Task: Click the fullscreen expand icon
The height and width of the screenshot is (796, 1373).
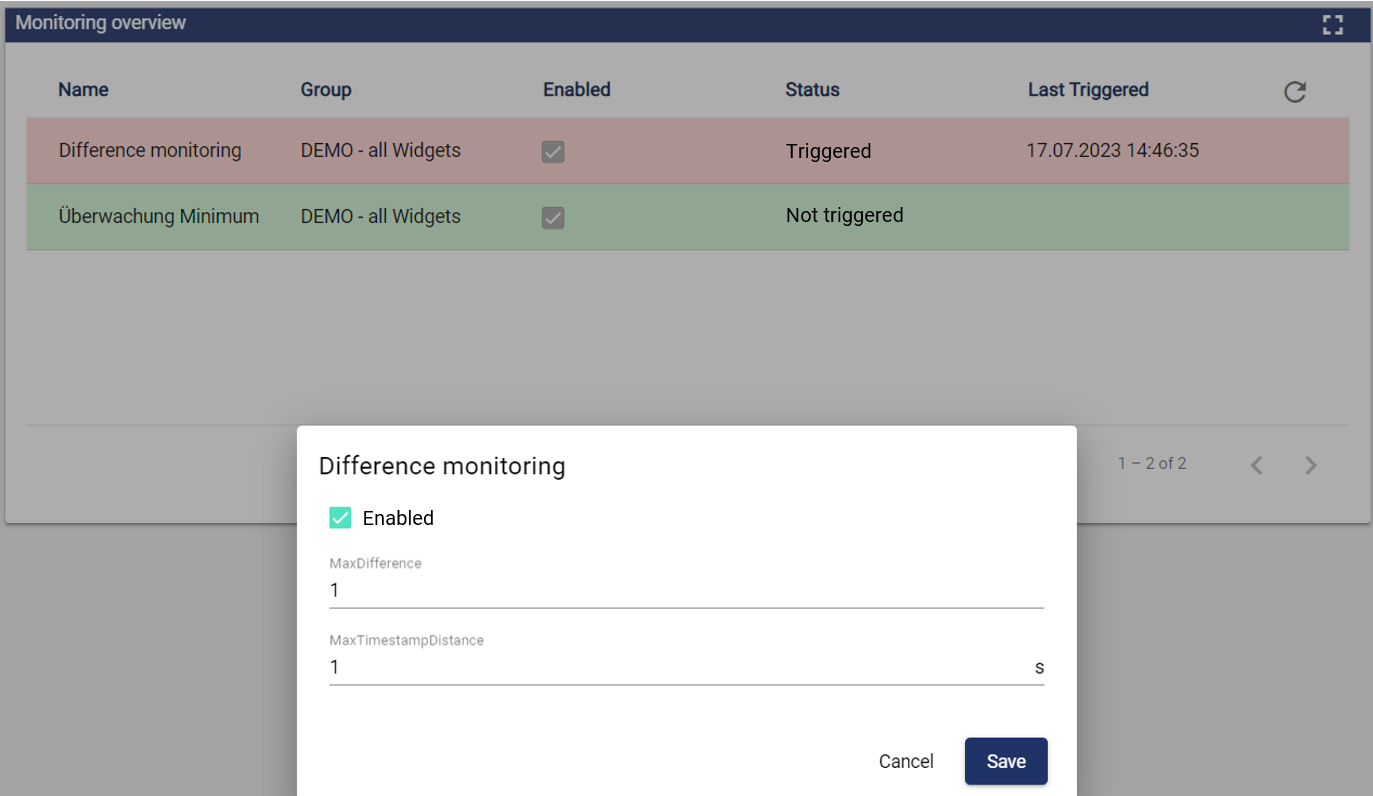Action: tap(1332, 25)
